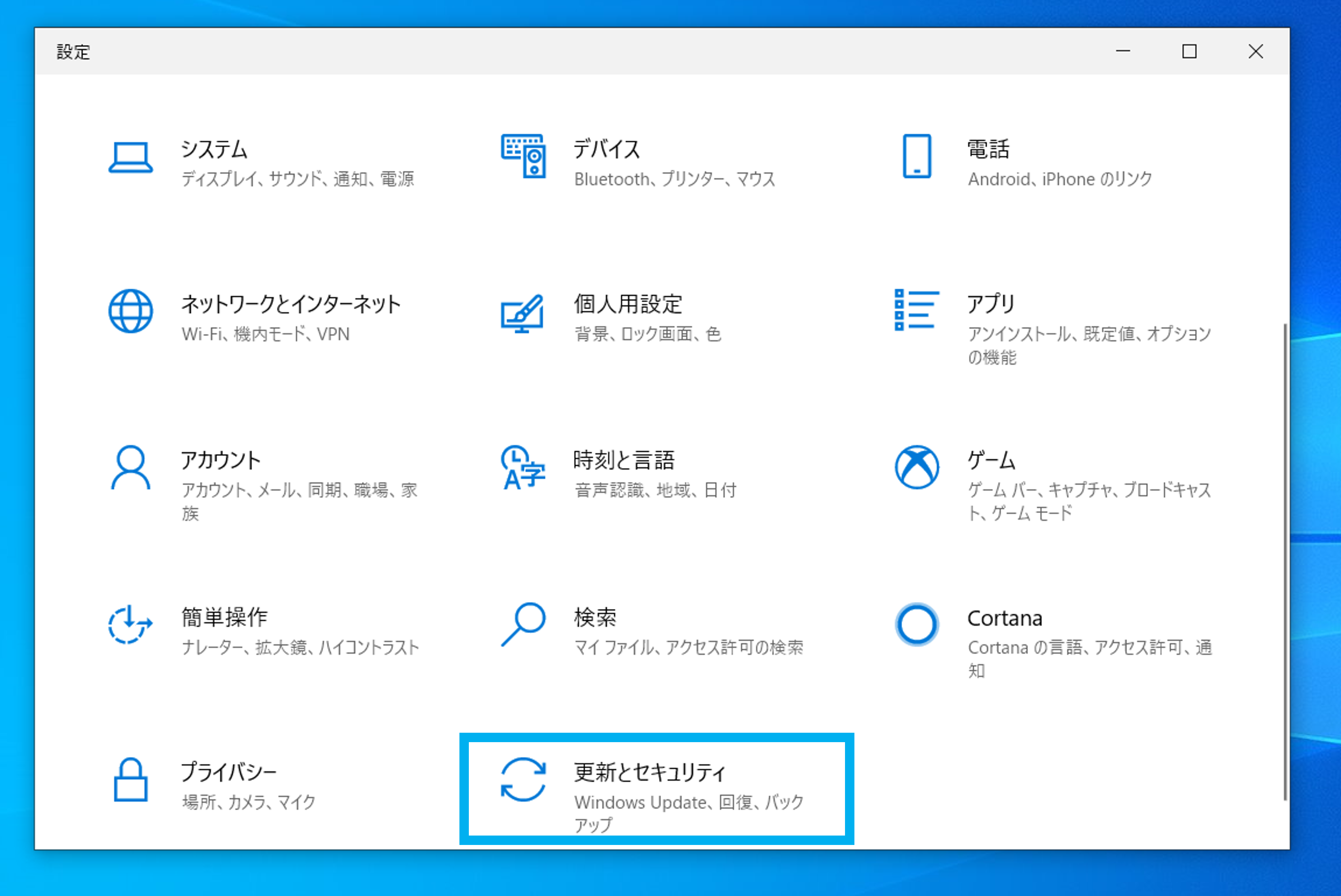Click the text アカウント、メール、同期、職場、家族
The height and width of the screenshot is (896, 1341).
point(299,502)
